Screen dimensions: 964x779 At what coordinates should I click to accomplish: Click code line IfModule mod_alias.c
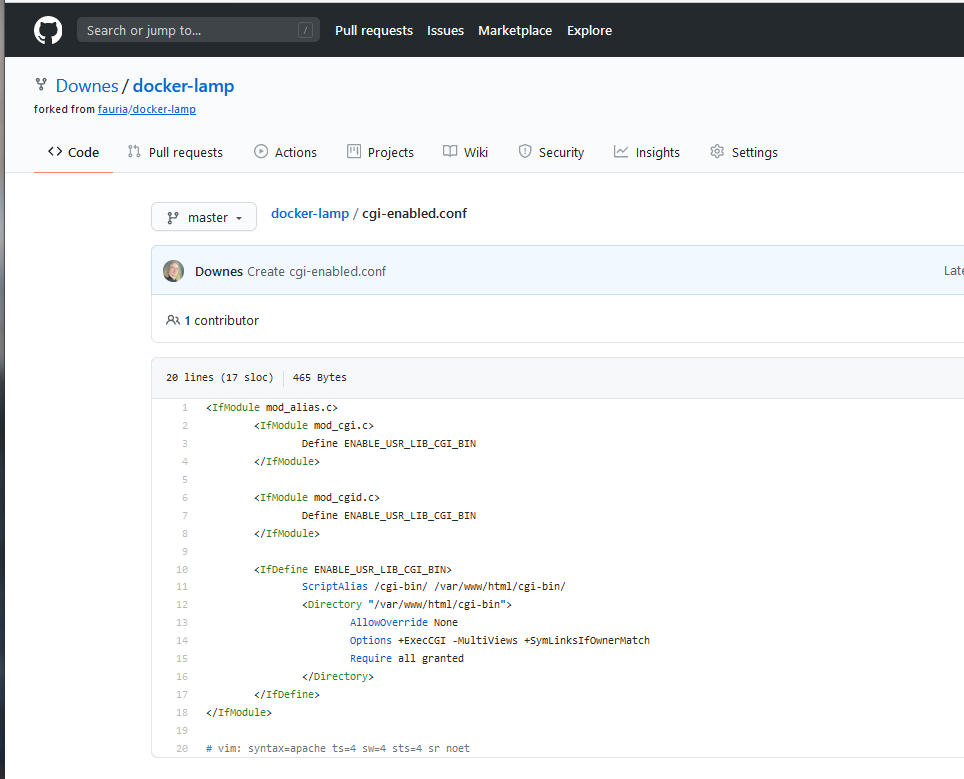(272, 408)
